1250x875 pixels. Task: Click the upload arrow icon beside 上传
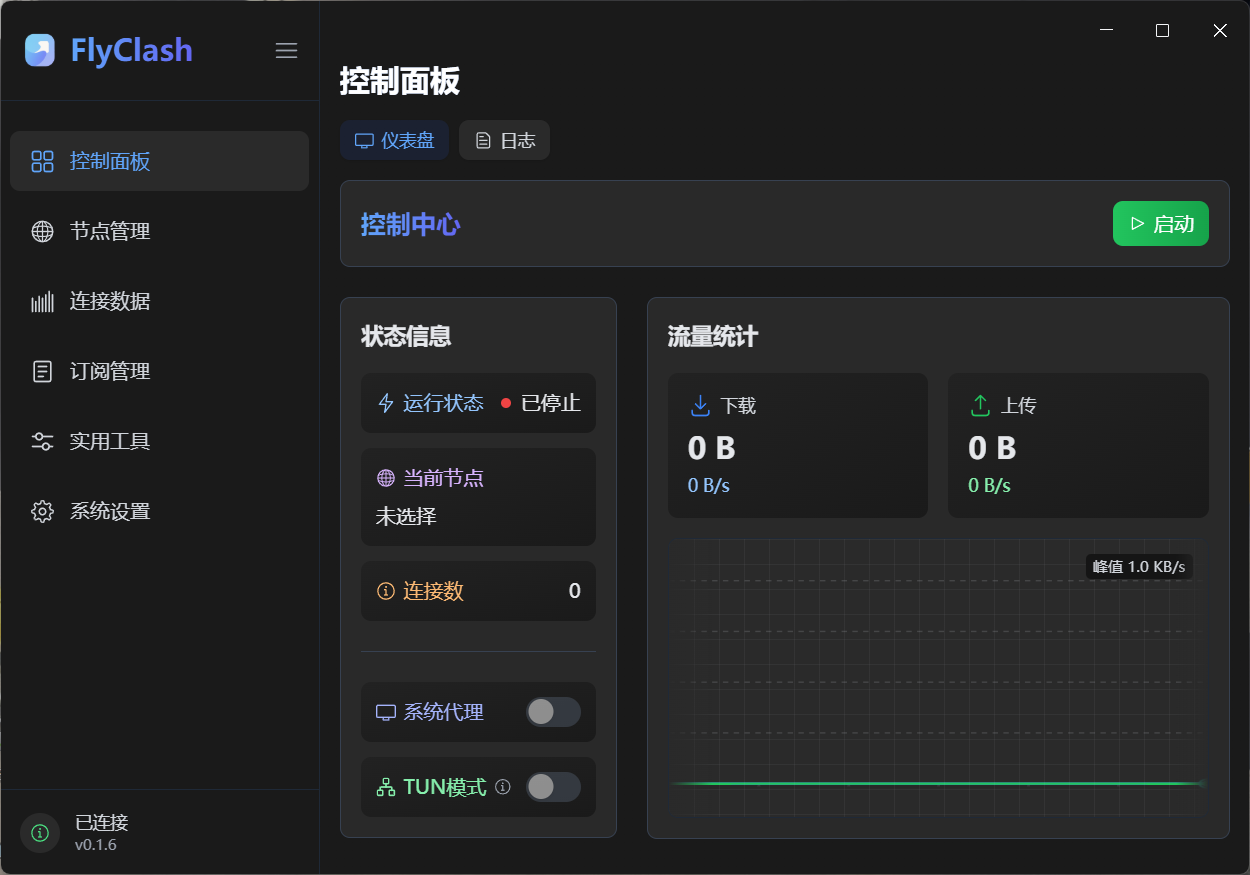980,405
